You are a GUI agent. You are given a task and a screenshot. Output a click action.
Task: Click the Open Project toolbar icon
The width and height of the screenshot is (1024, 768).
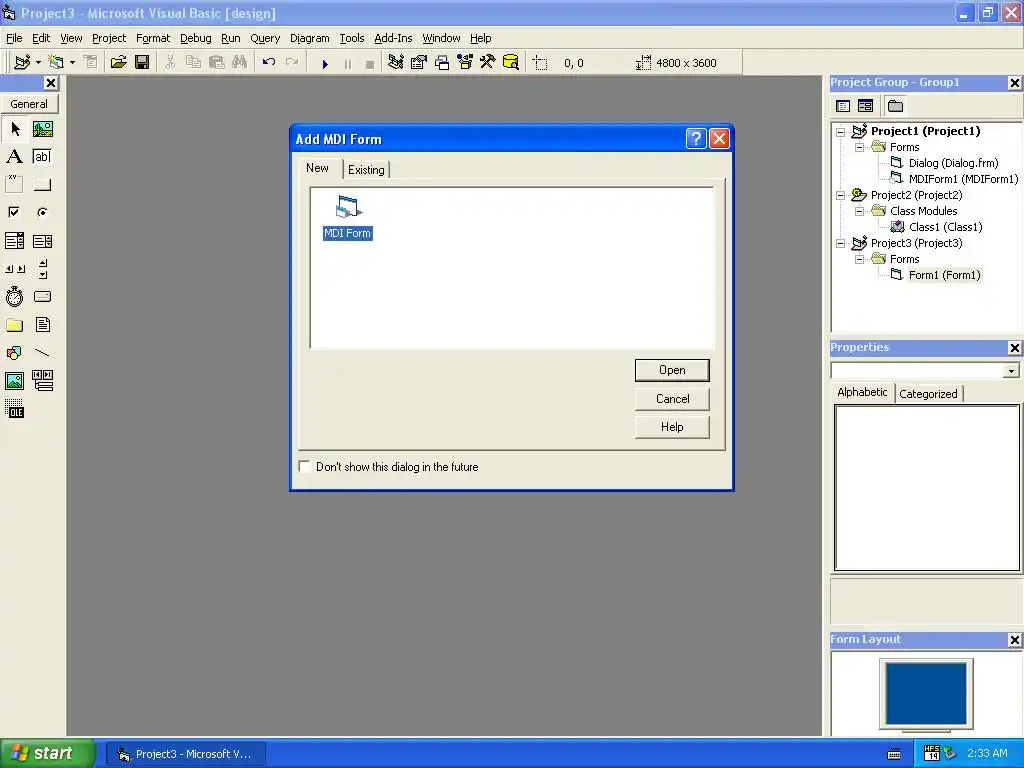(118, 63)
